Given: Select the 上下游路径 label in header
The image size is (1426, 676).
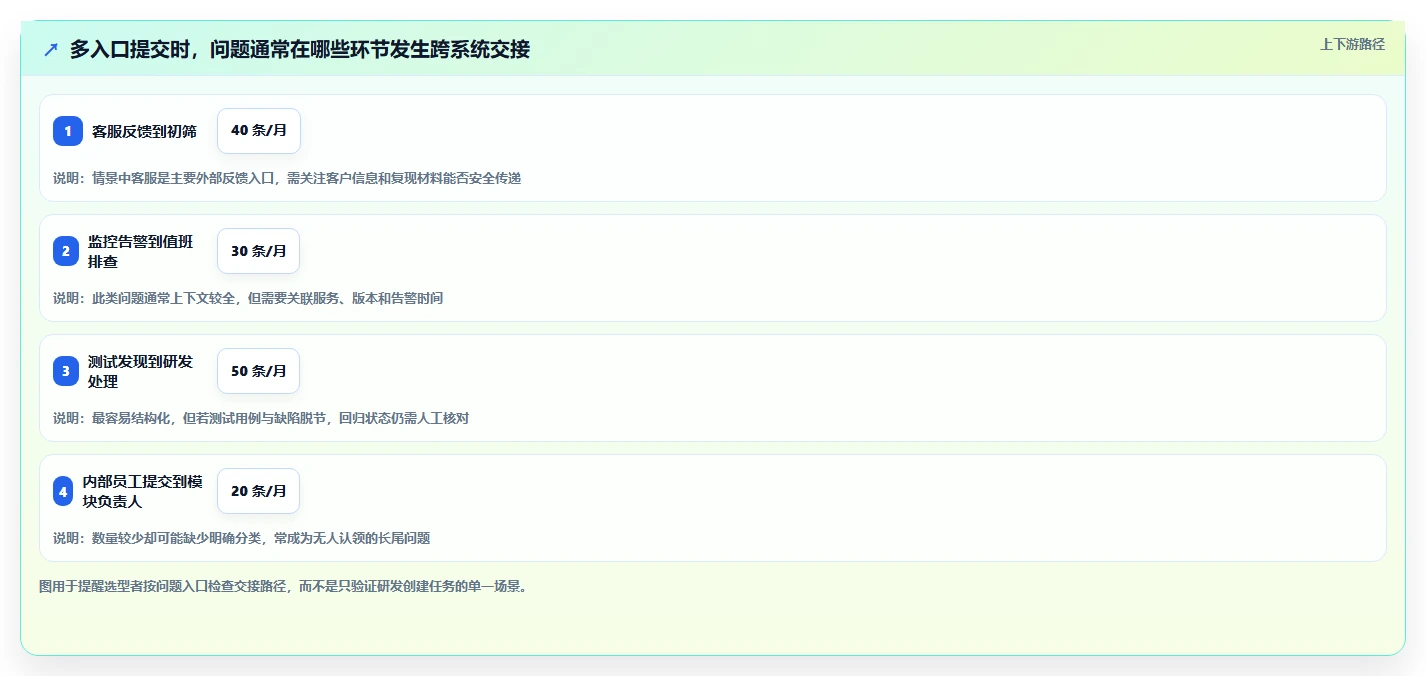Looking at the screenshot, I should 1353,44.
